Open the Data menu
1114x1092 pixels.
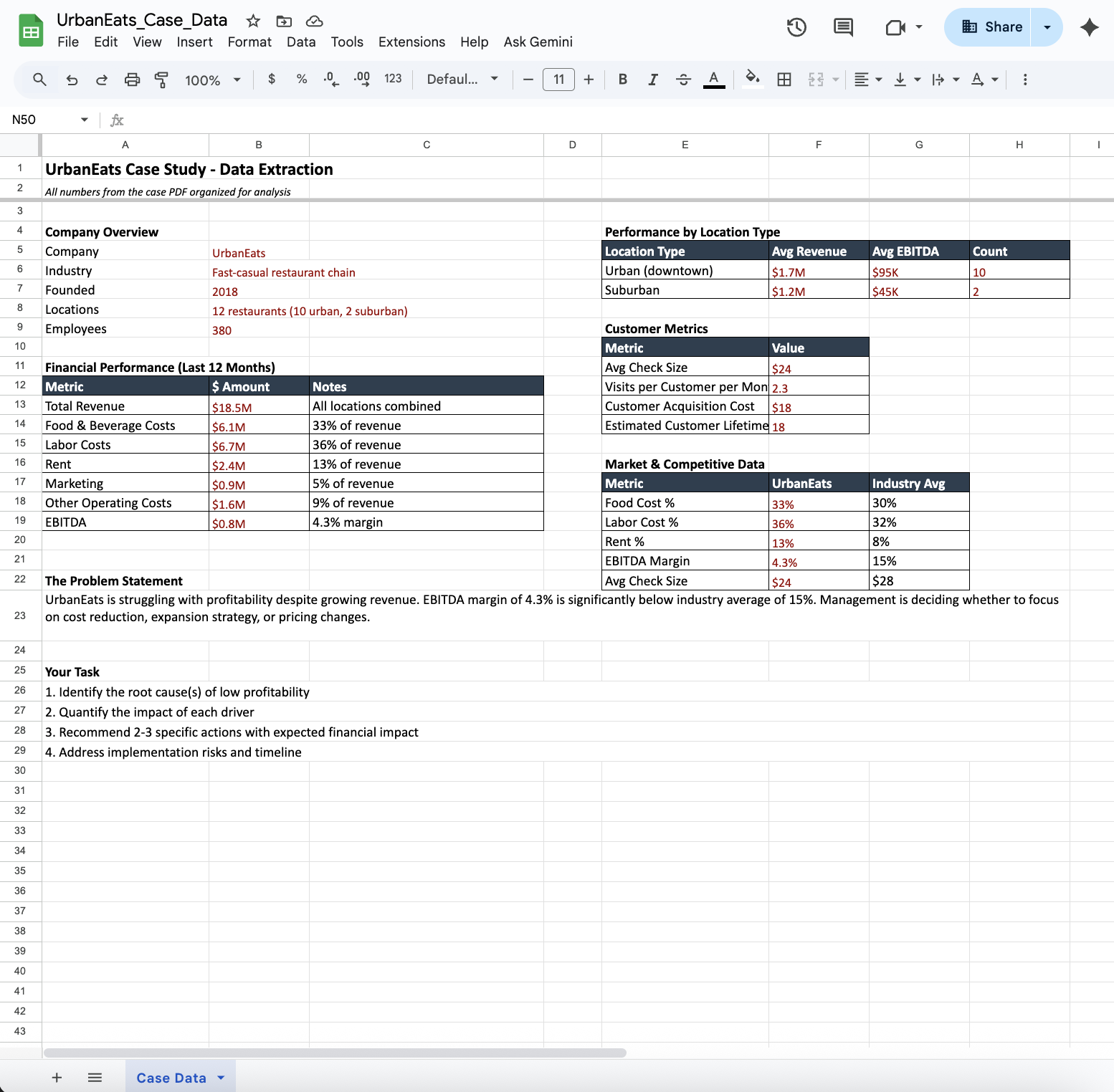point(301,42)
